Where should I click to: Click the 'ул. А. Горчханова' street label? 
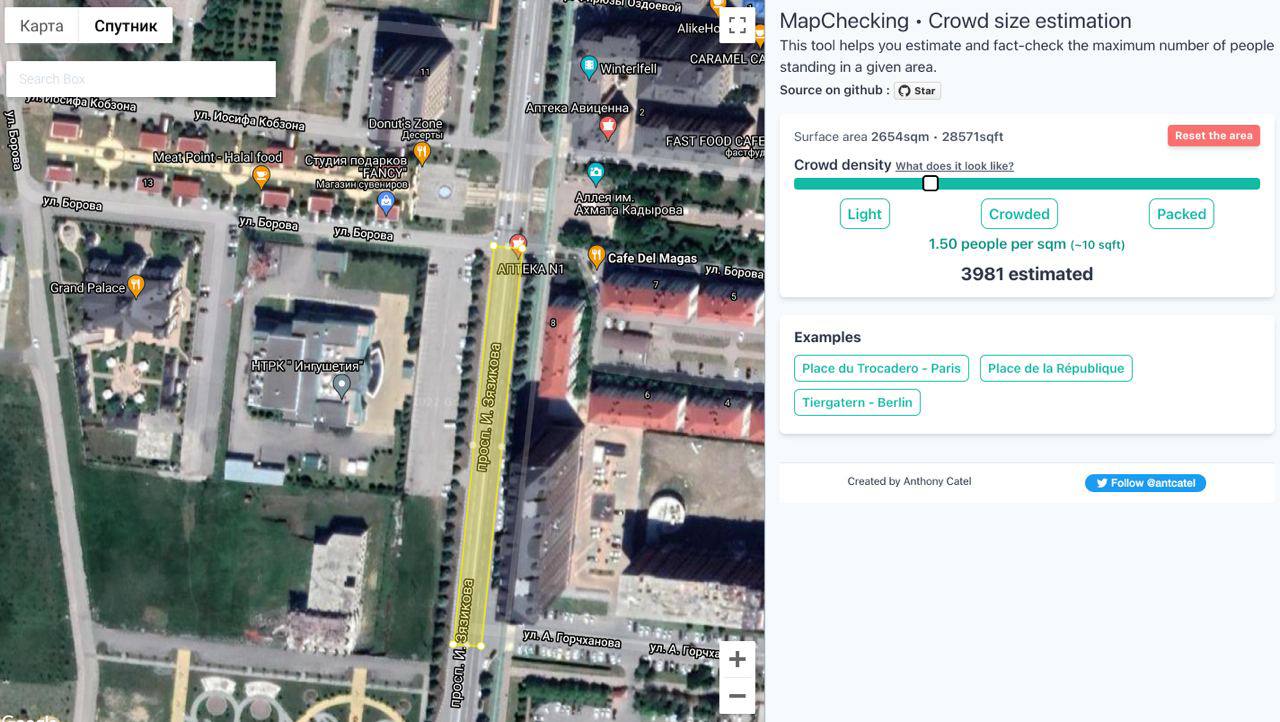tap(571, 639)
